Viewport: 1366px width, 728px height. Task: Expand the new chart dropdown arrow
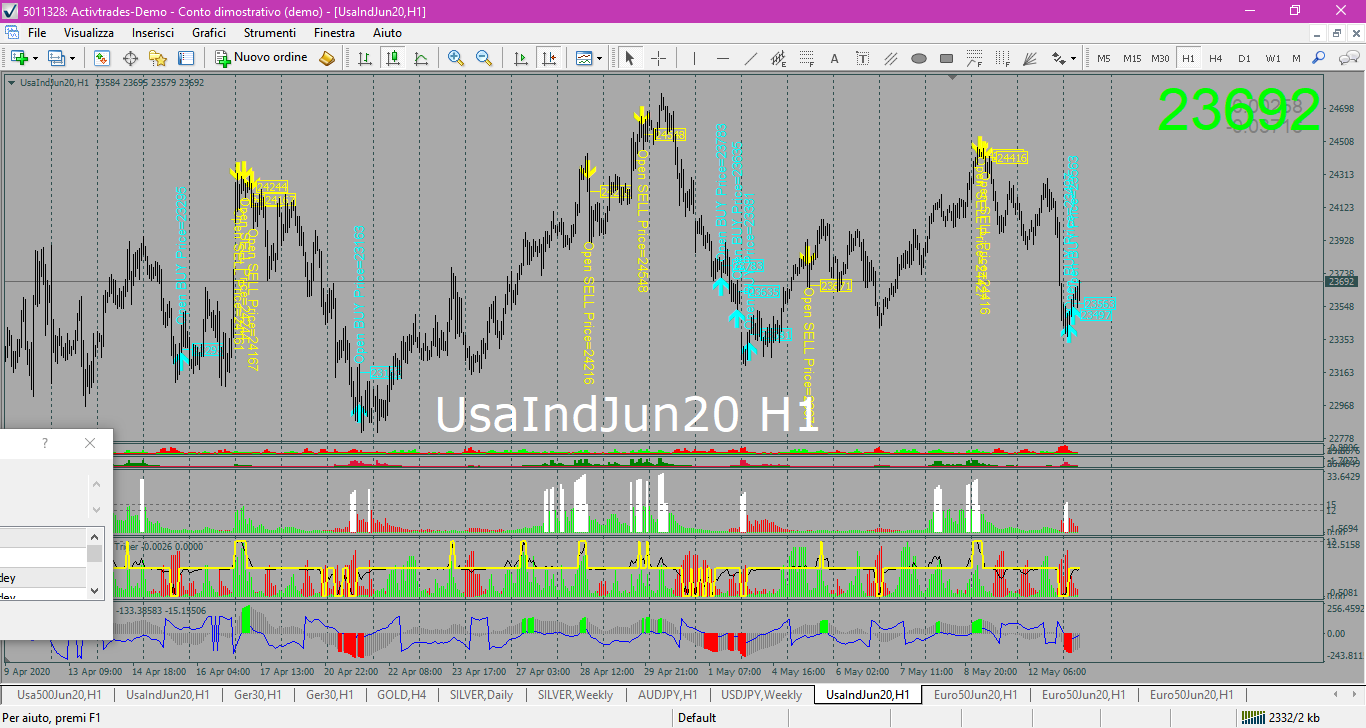coord(35,58)
